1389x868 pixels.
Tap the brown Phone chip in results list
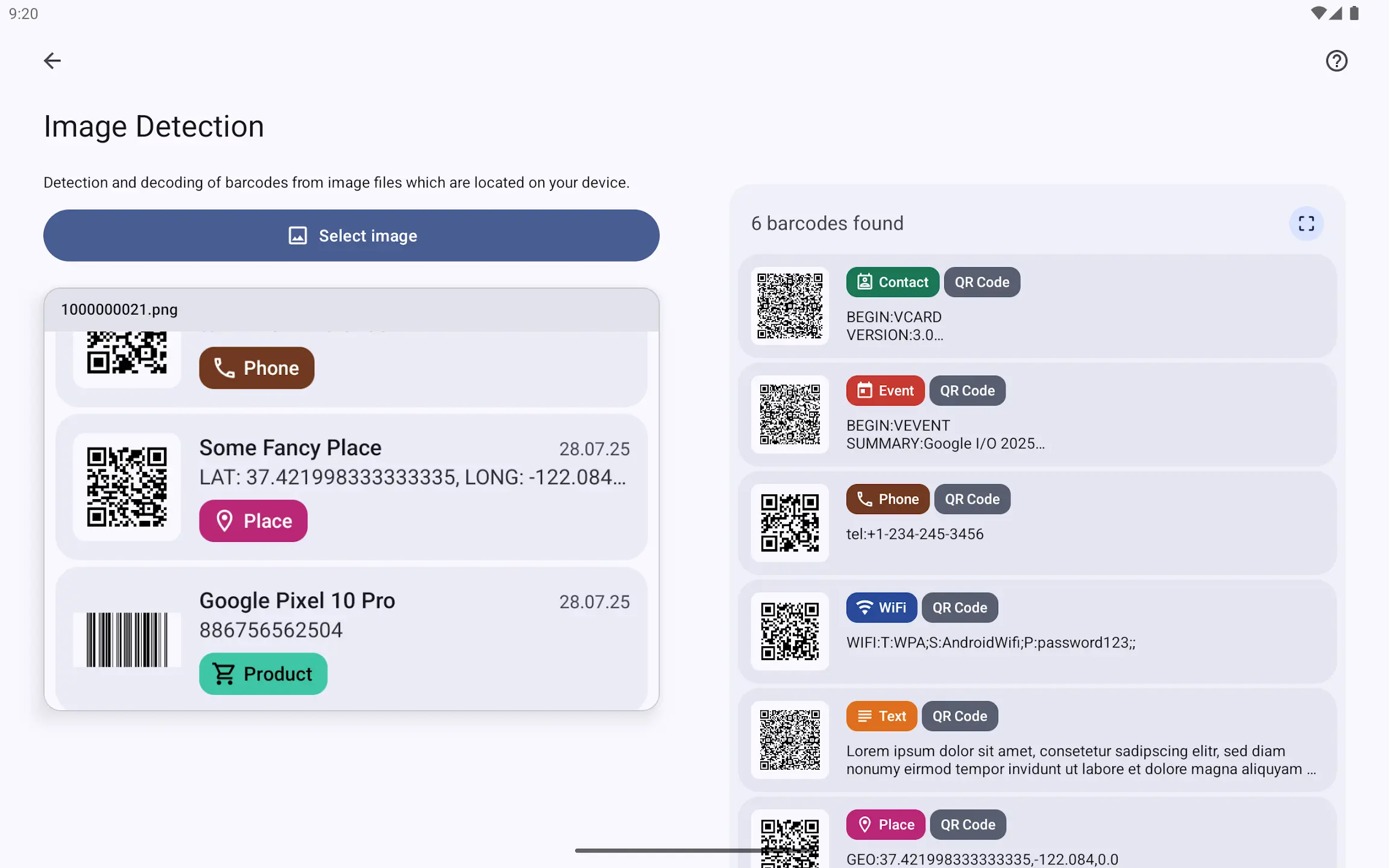click(x=888, y=499)
